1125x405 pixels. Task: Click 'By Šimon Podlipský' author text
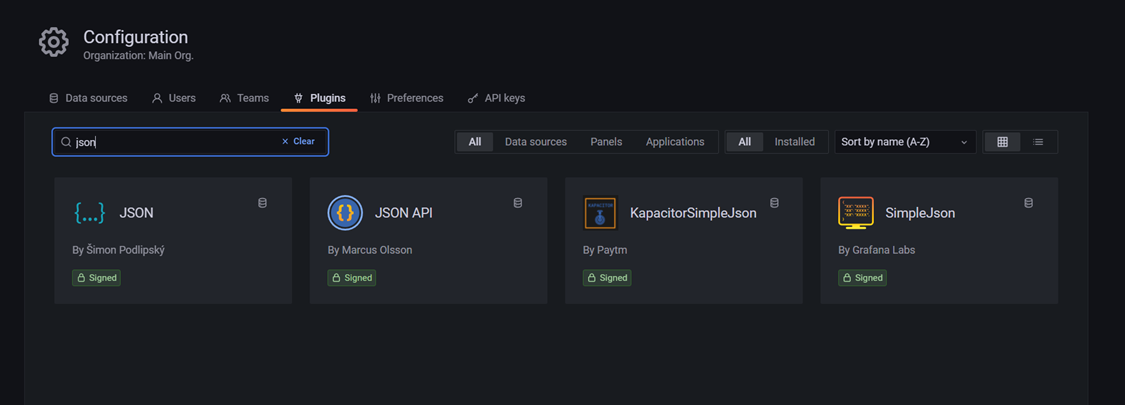point(119,251)
